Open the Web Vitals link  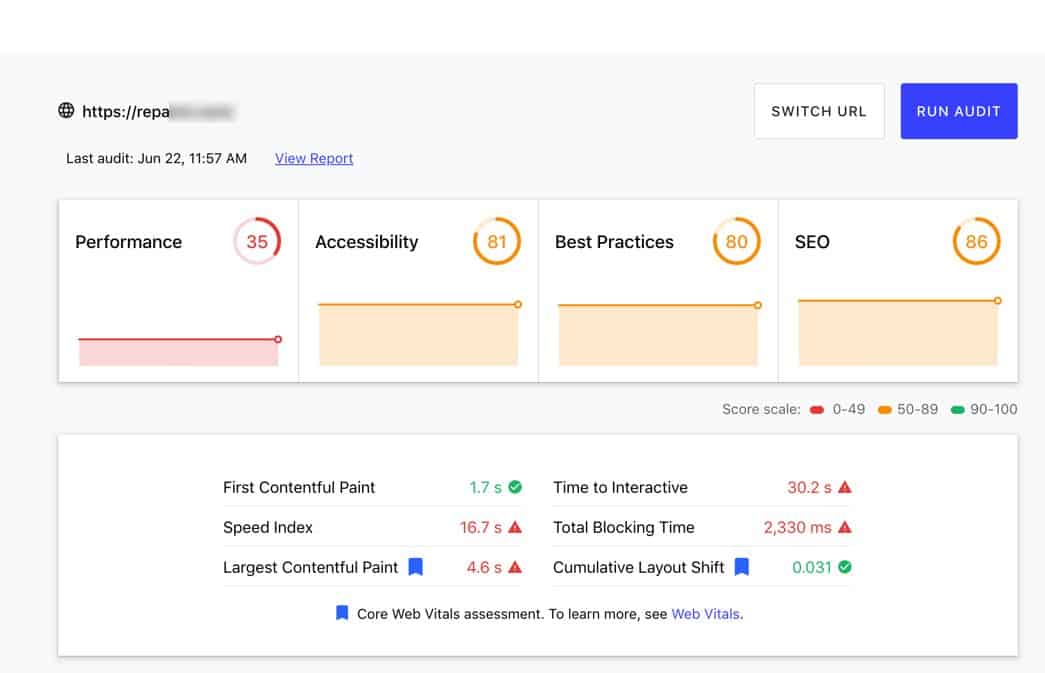tap(705, 614)
